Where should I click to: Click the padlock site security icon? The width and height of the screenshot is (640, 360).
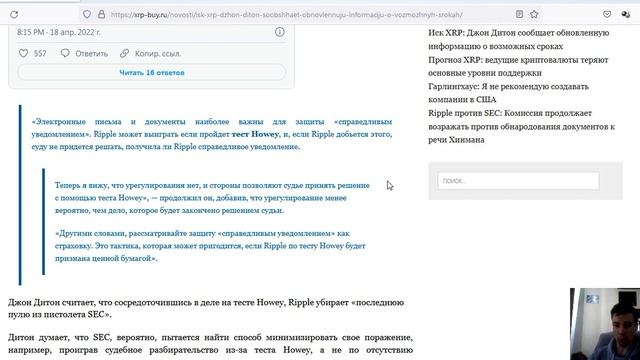point(102,15)
